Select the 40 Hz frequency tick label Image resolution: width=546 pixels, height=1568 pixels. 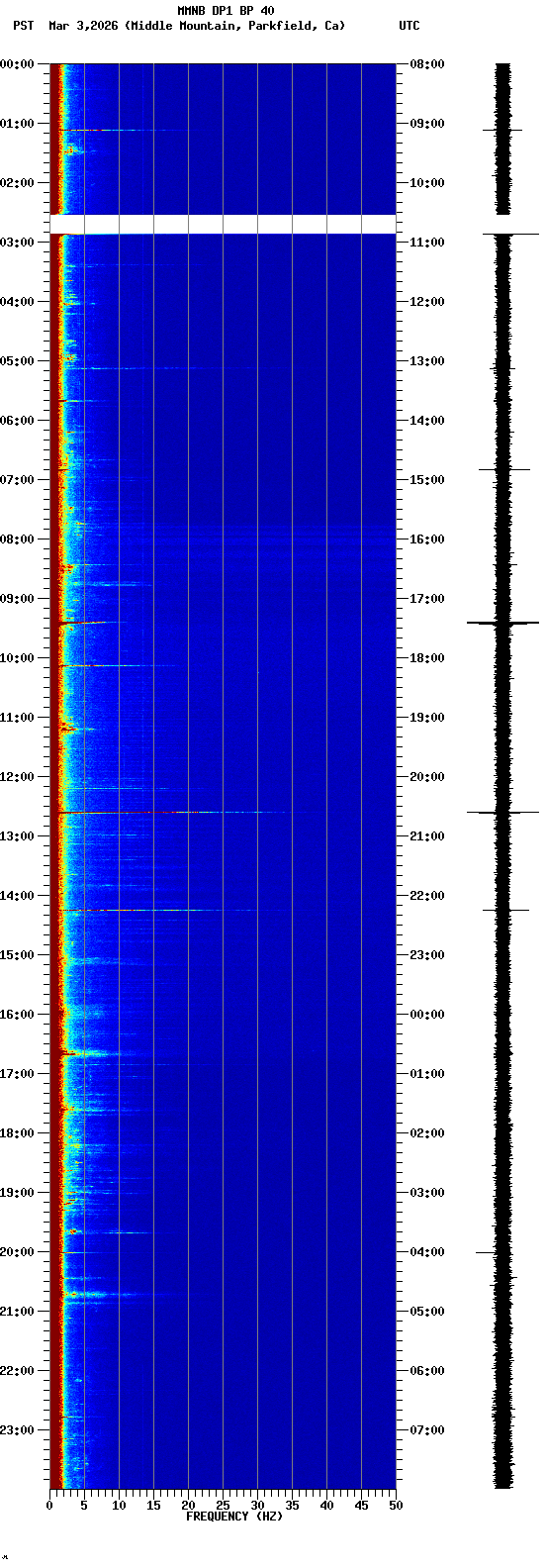[x=326, y=1506]
